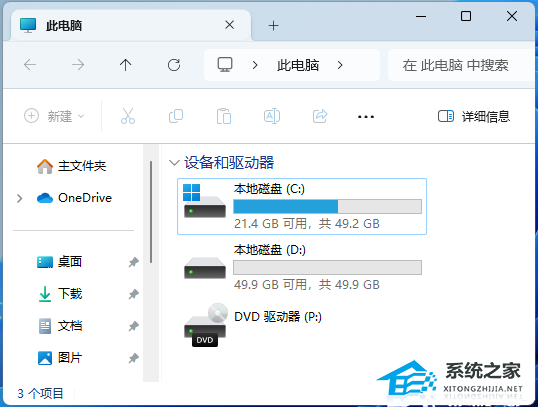Unpin 桌面 using its pin icon

133,262
